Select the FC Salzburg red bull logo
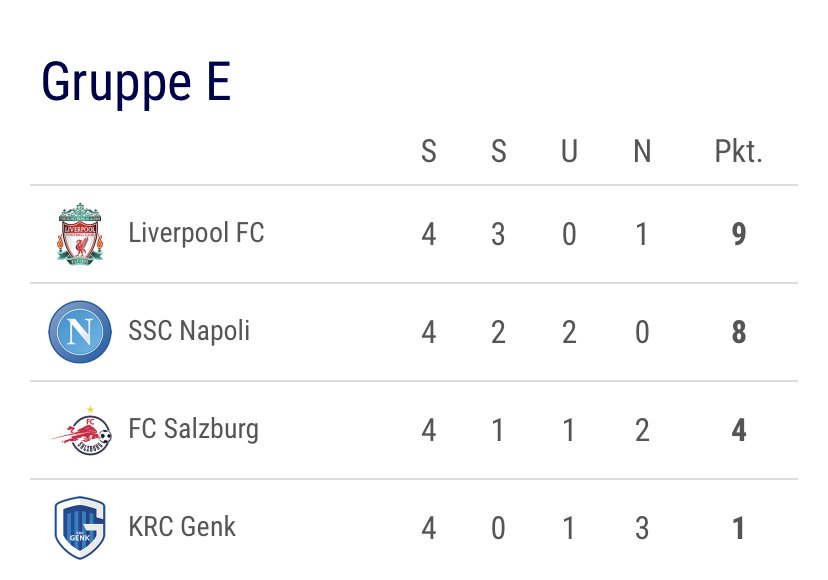 pyautogui.click(x=80, y=430)
